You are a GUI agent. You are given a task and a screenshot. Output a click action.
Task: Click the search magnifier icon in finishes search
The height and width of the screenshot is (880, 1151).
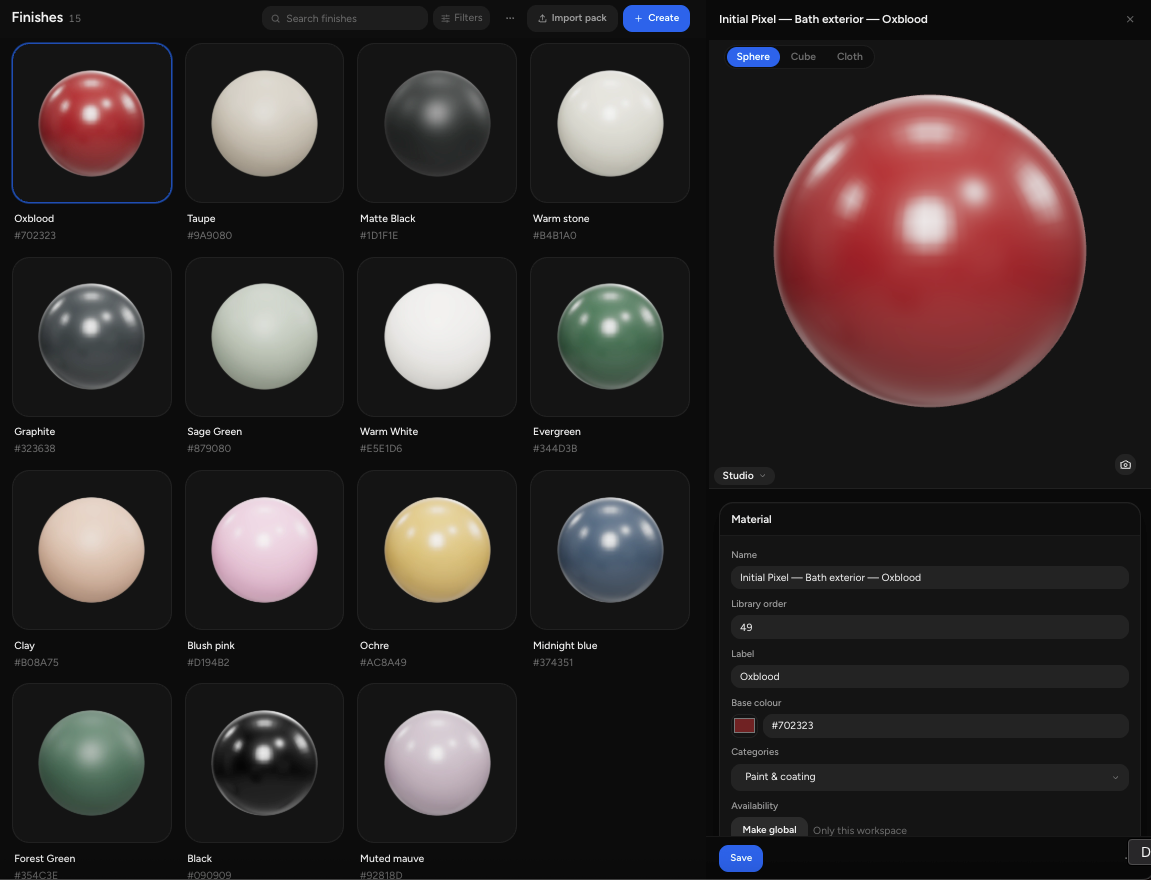point(276,18)
